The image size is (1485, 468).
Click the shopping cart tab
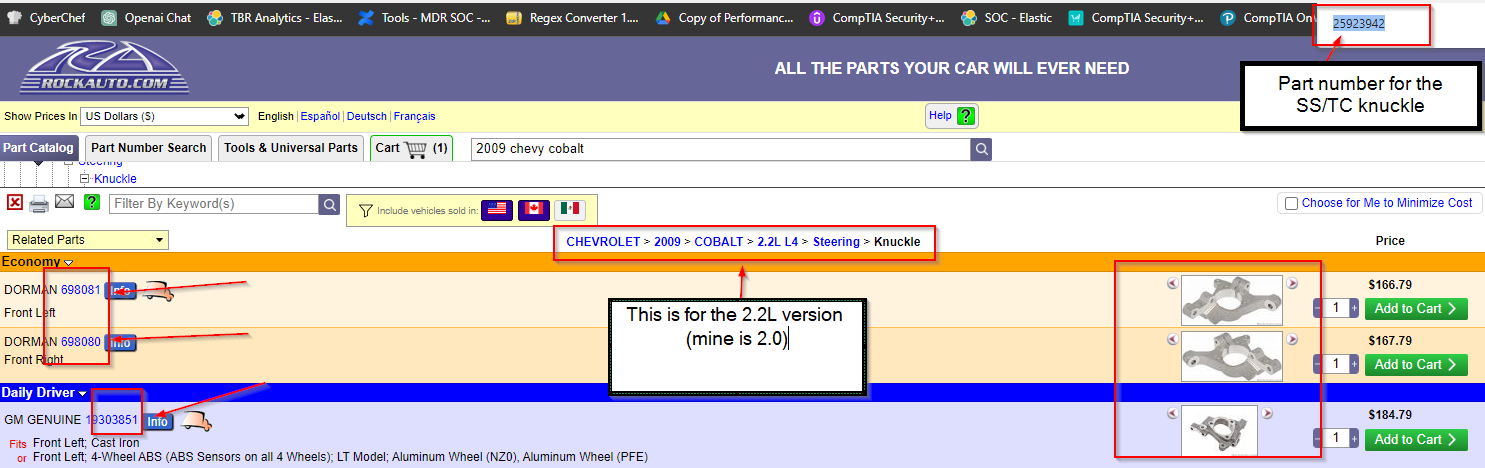[411, 148]
